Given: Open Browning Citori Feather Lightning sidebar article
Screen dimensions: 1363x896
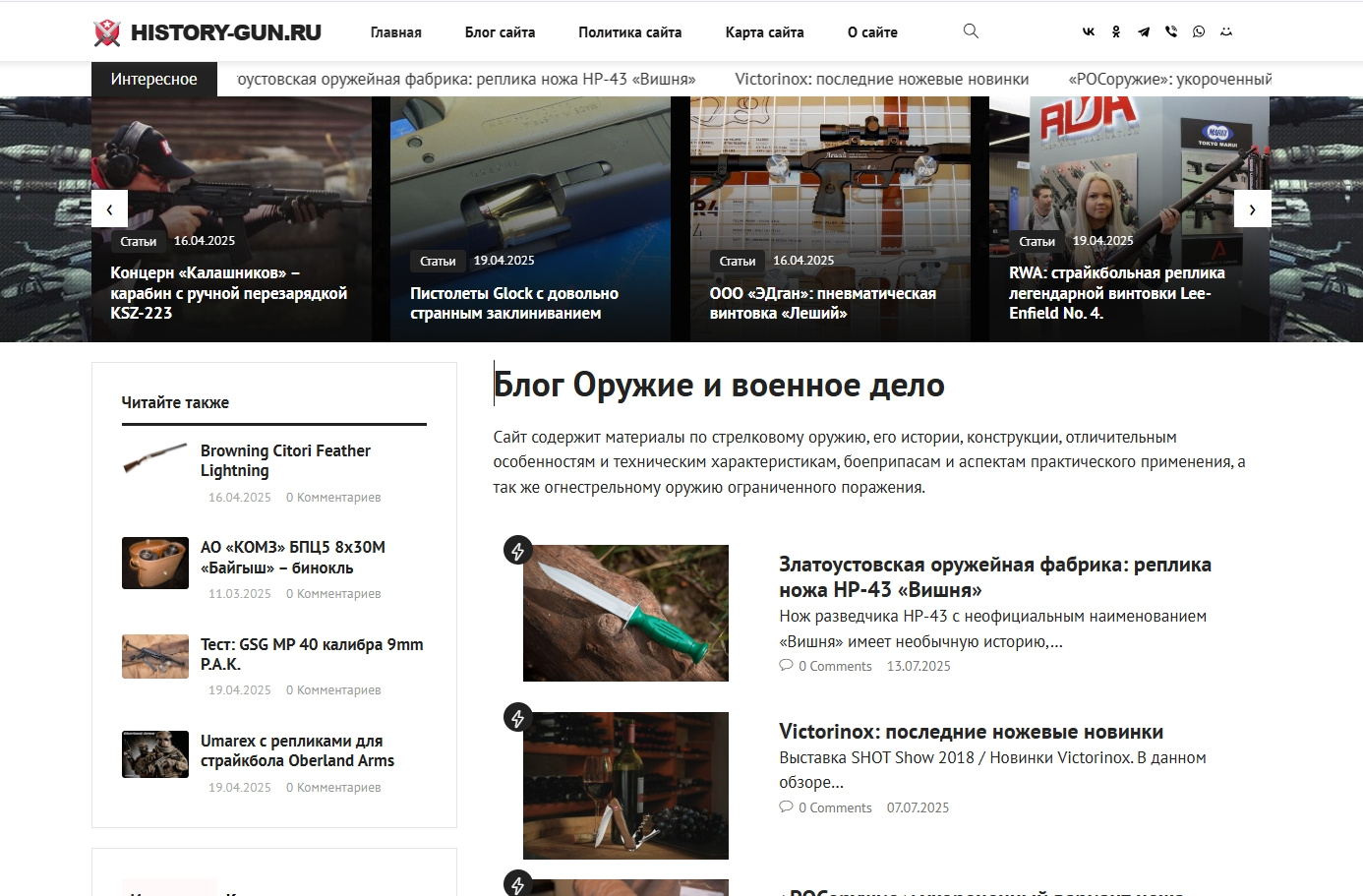Looking at the screenshot, I should pyautogui.click(x=285, y=460).
